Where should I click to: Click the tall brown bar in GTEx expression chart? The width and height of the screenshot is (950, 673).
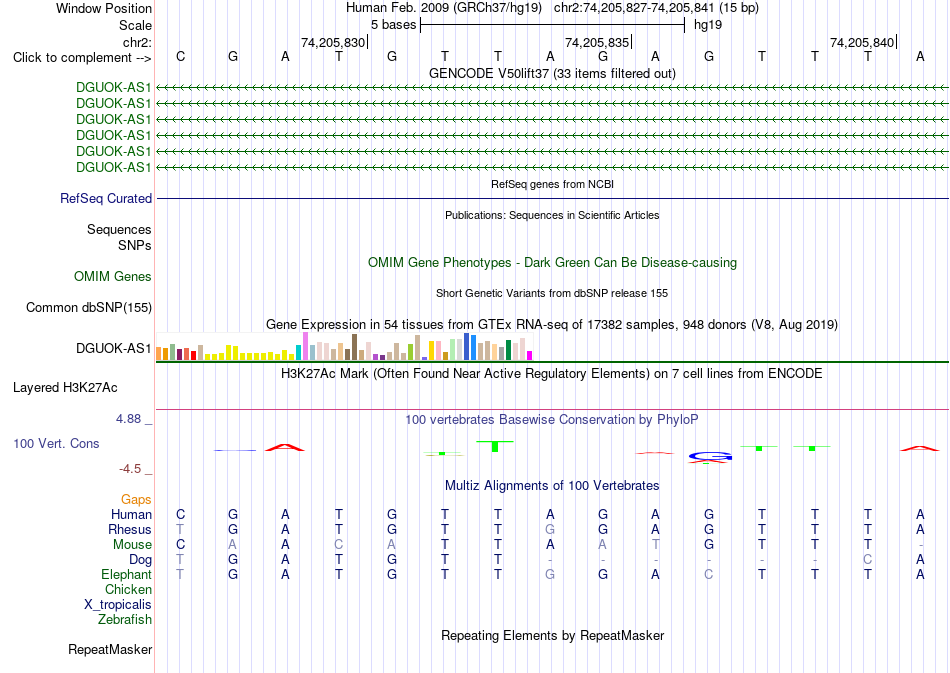click(354, 347)
